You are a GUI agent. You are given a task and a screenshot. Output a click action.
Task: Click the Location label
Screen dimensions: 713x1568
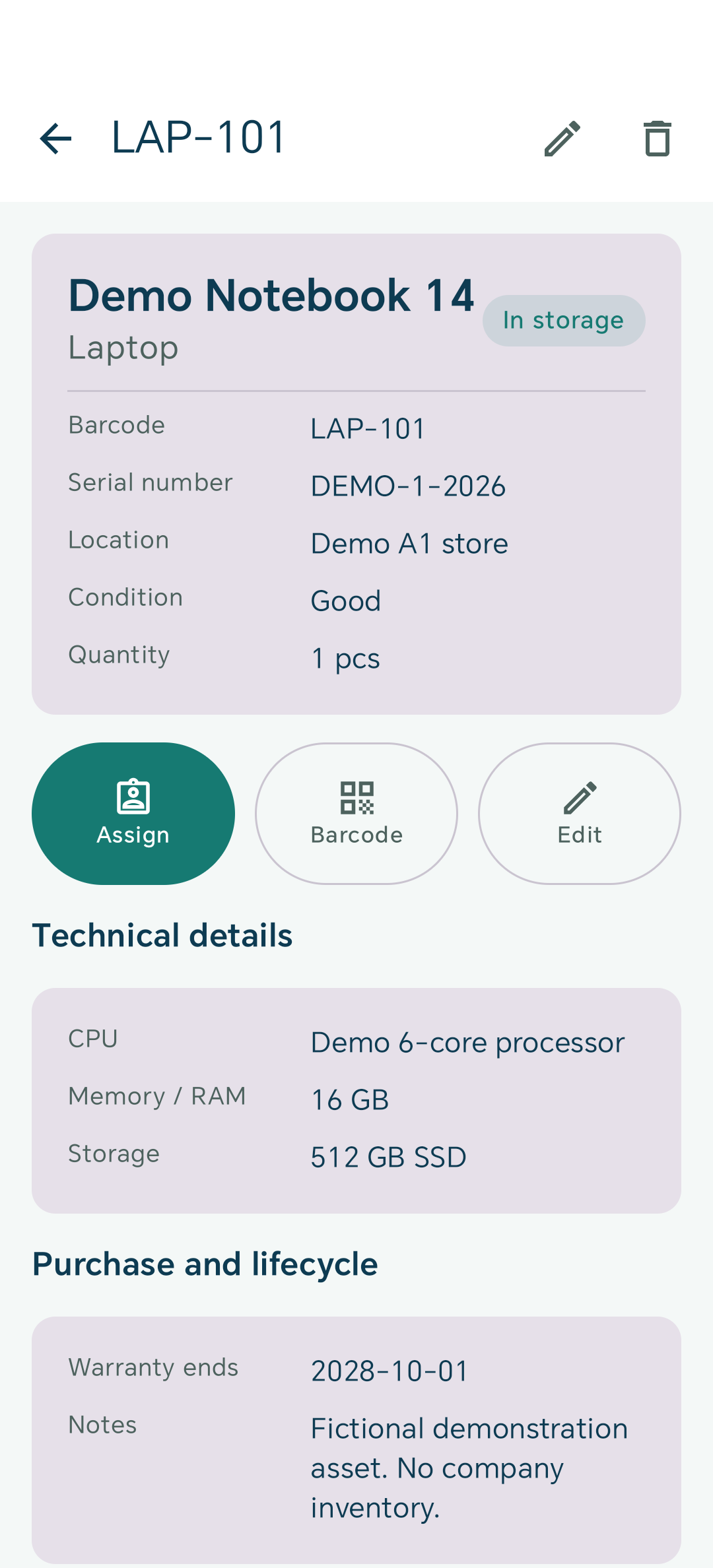[x=119, y=540]
